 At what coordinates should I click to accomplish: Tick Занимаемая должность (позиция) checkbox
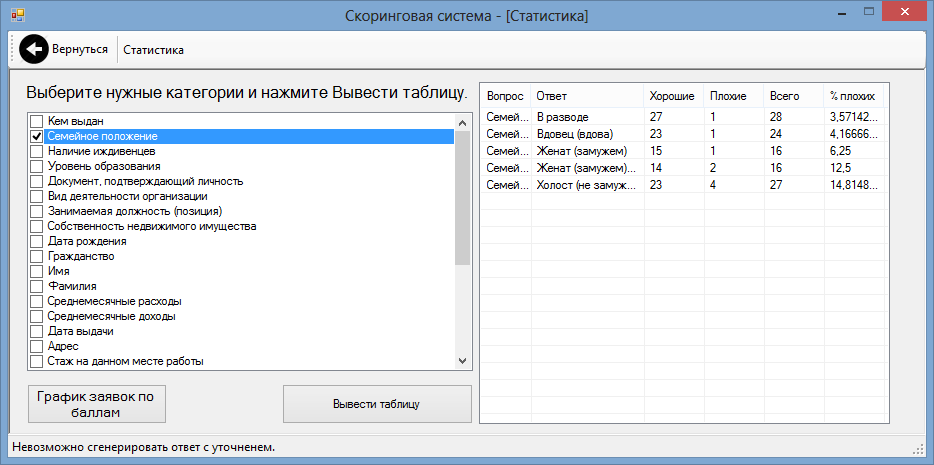click(x=37, y=211)
